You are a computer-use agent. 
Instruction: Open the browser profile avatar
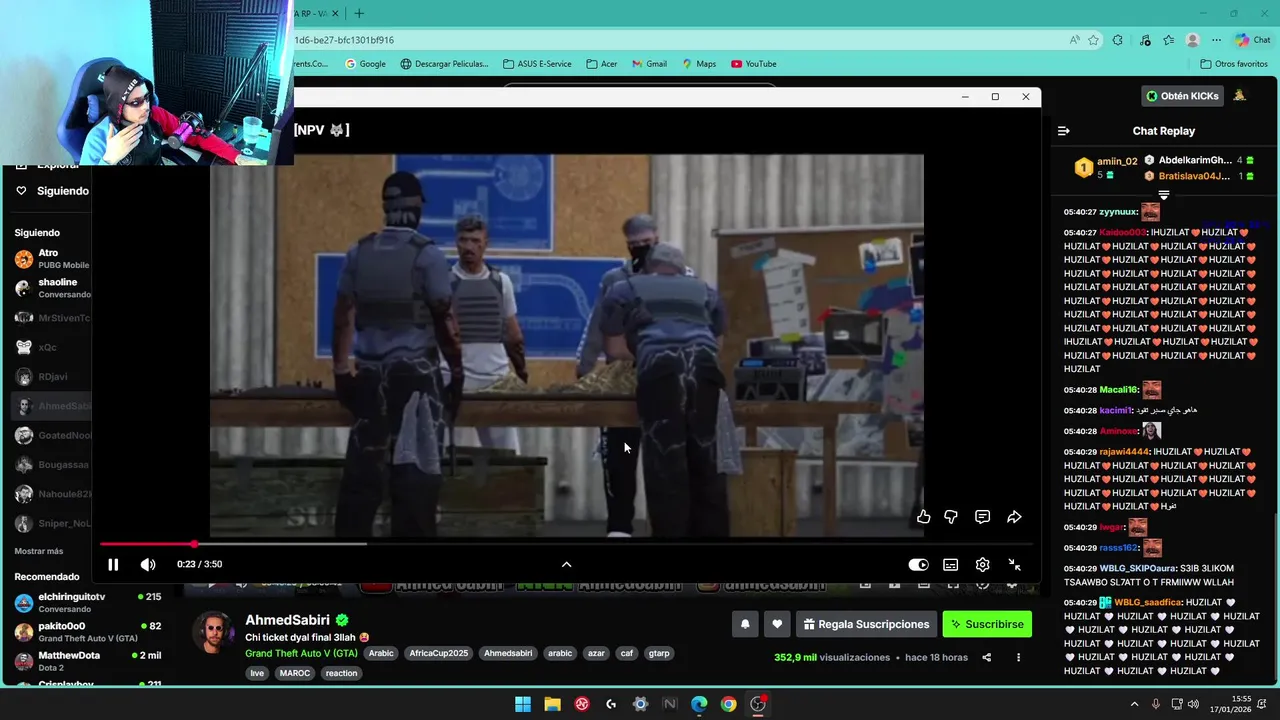[1192, 40]
